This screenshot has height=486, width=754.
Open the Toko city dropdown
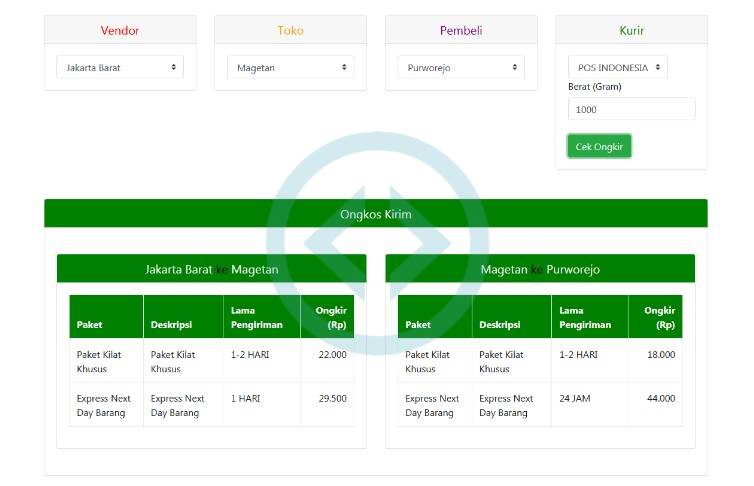(290, 68)
